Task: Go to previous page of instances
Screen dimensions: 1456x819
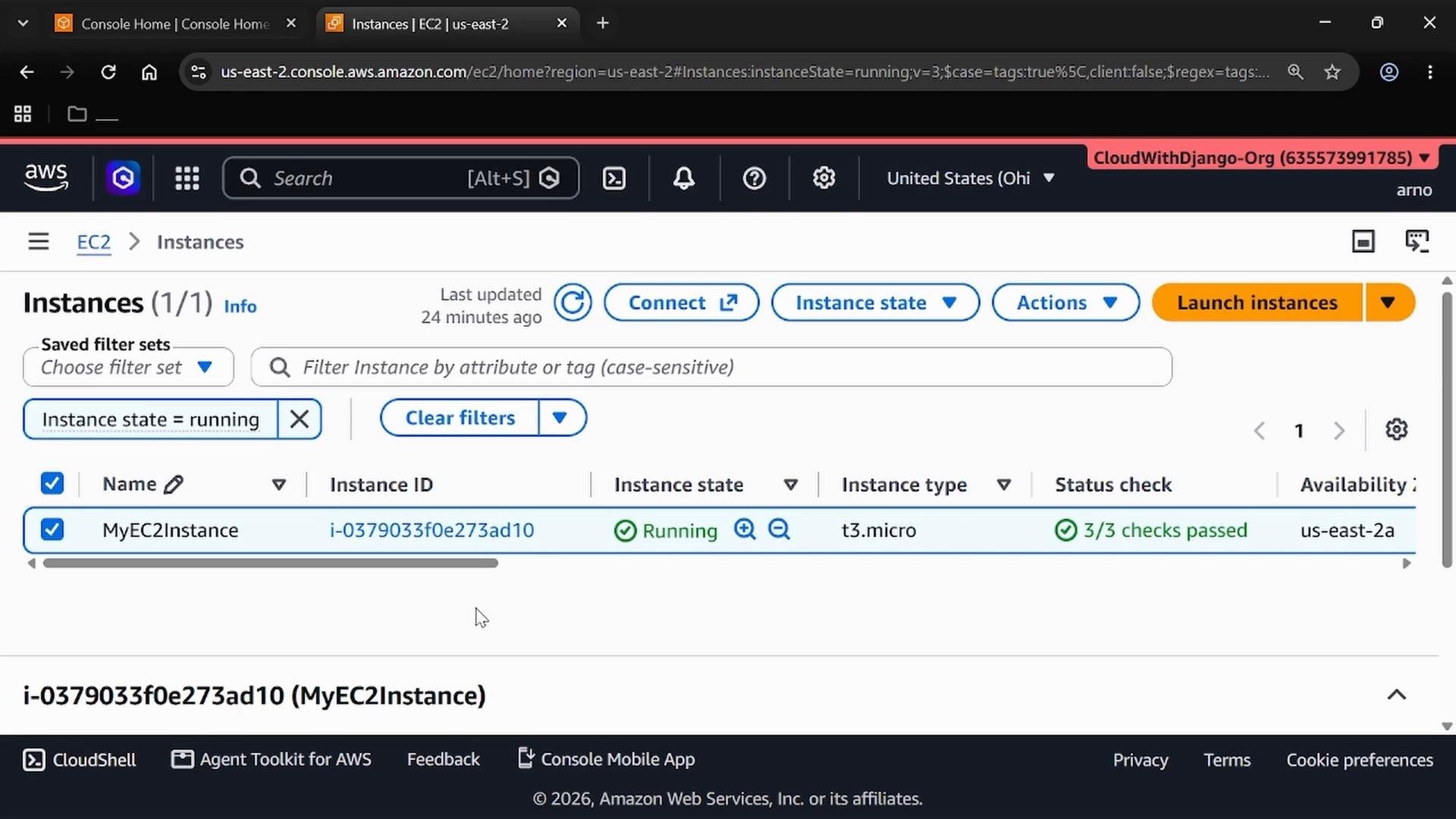Action: 1260,431
